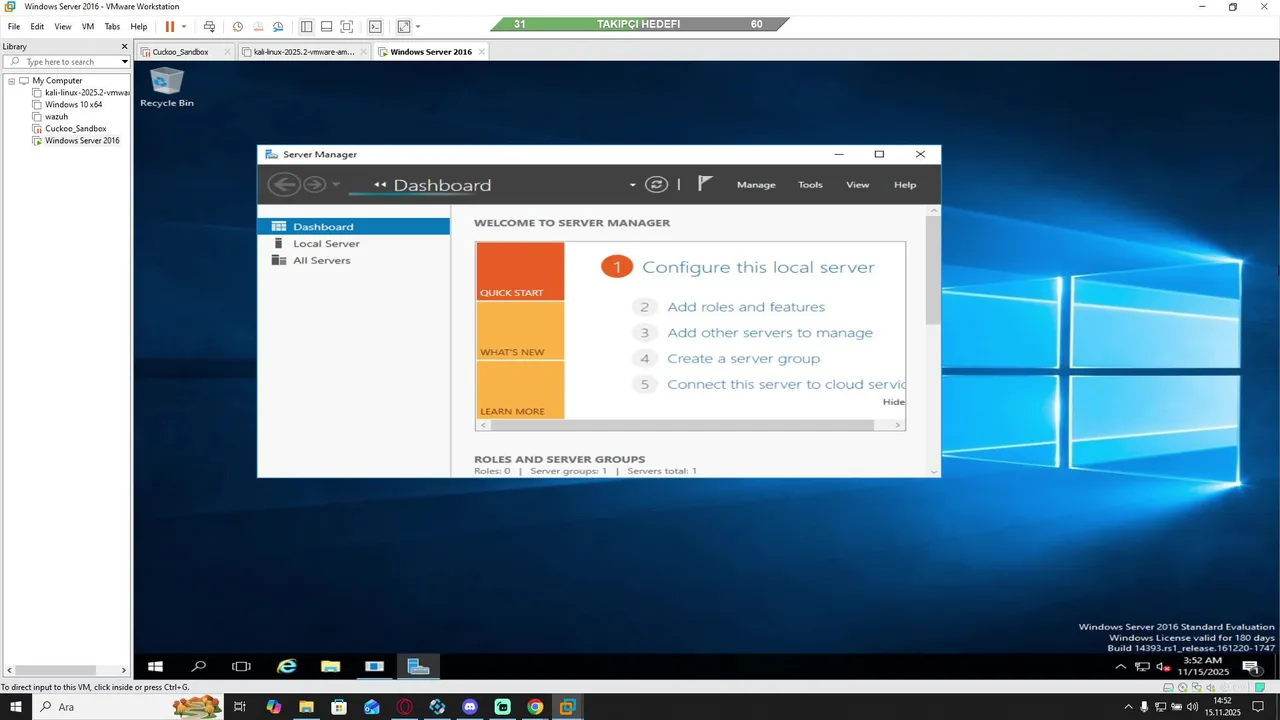Hide the welcome tile
The width and height of the screenshot is (1280, 720).
893,402
